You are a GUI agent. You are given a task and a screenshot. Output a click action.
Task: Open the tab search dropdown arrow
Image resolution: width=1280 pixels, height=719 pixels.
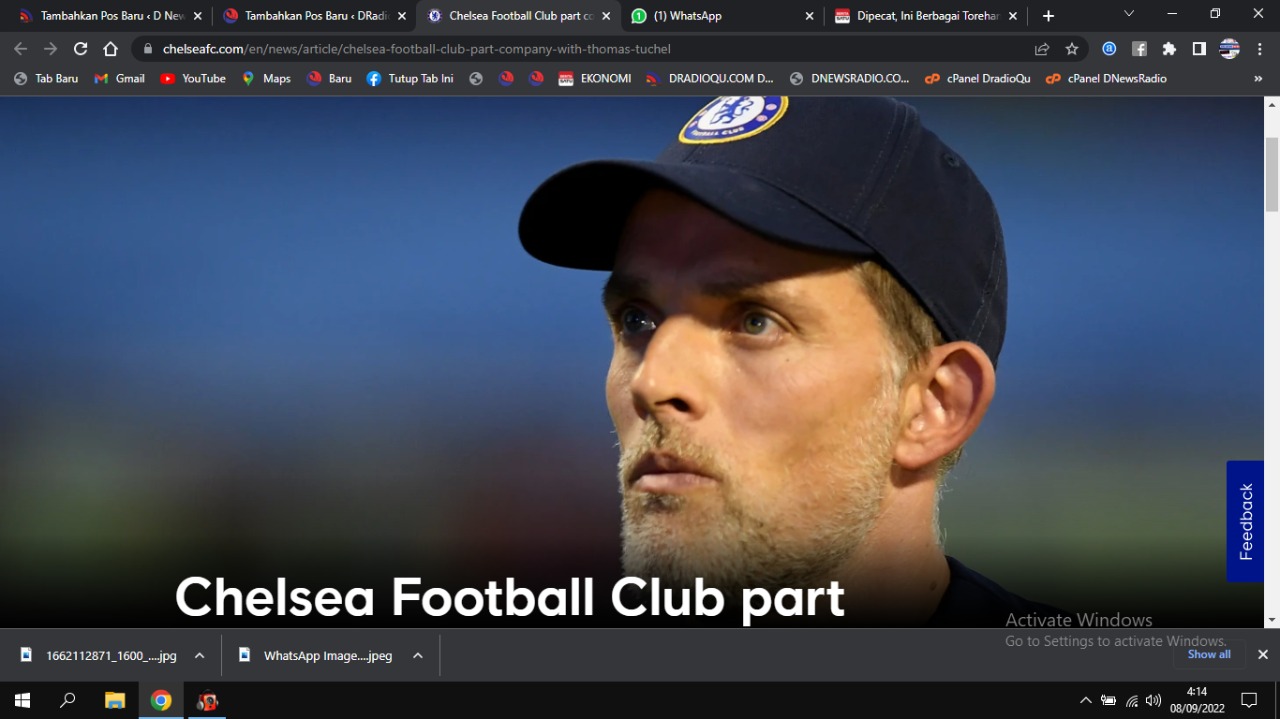coord(1129,14)
